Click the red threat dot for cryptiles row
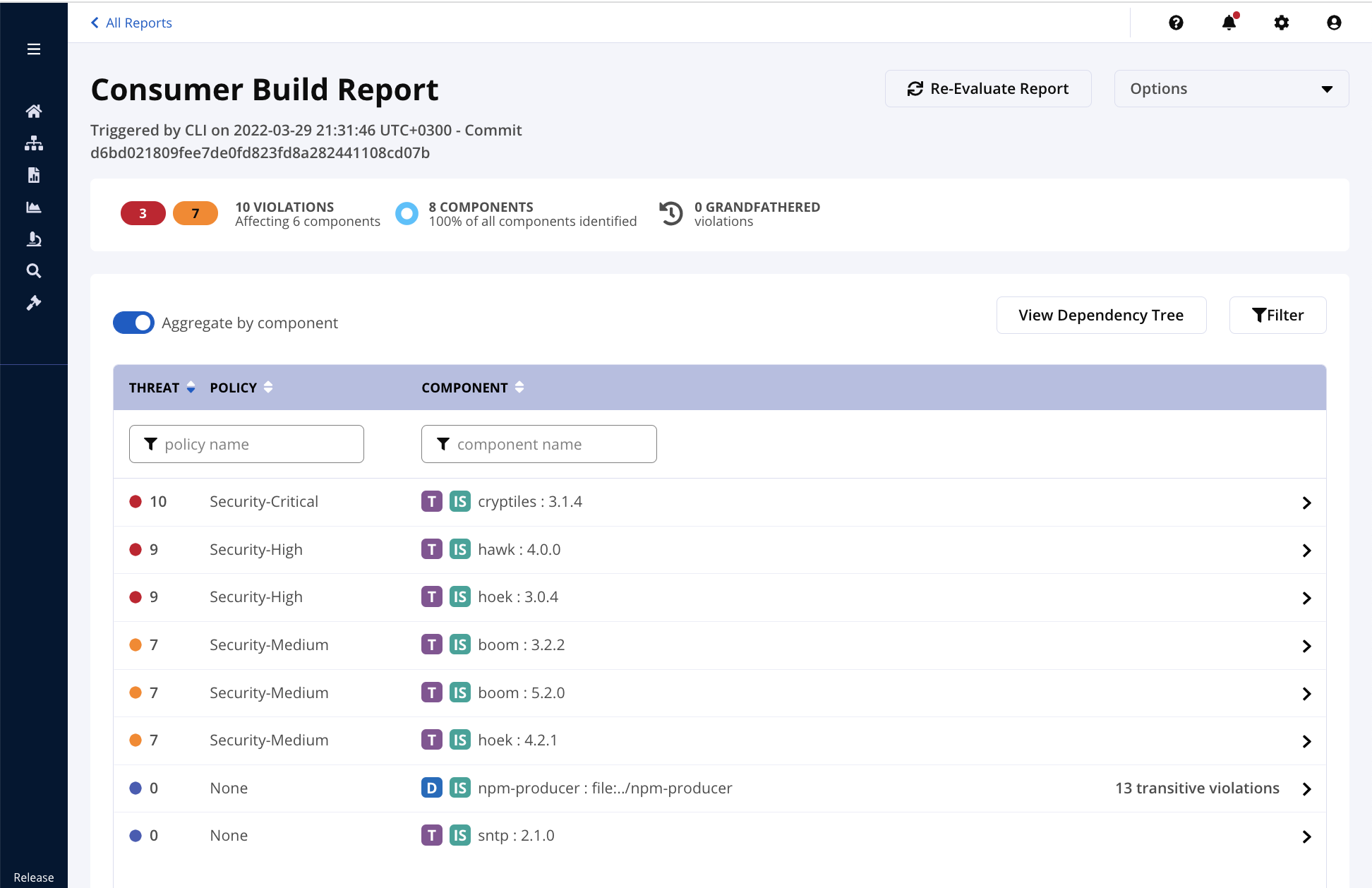 [x=136, y=502]
